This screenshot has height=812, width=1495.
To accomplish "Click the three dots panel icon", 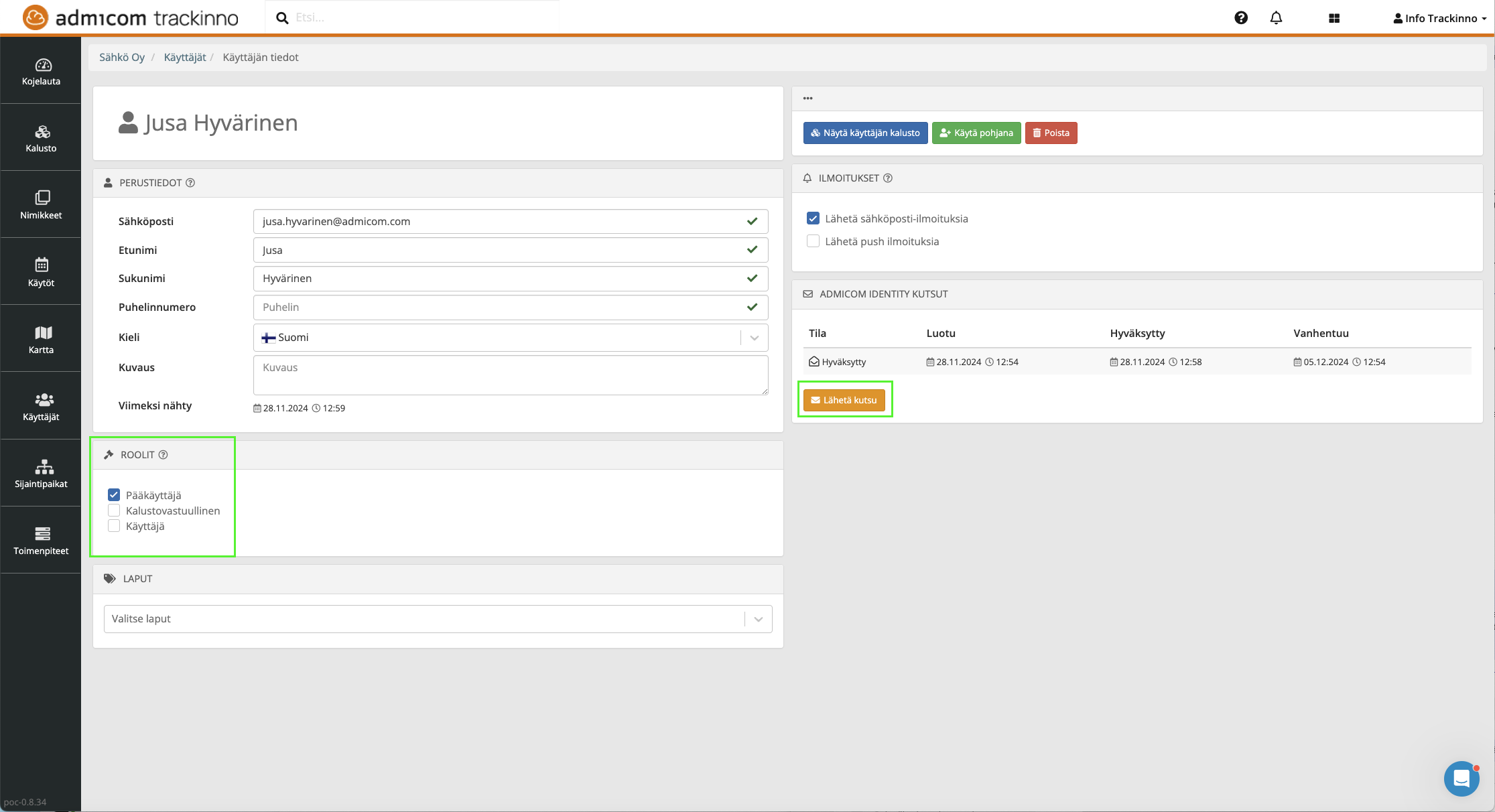I will tap(808, 98).
